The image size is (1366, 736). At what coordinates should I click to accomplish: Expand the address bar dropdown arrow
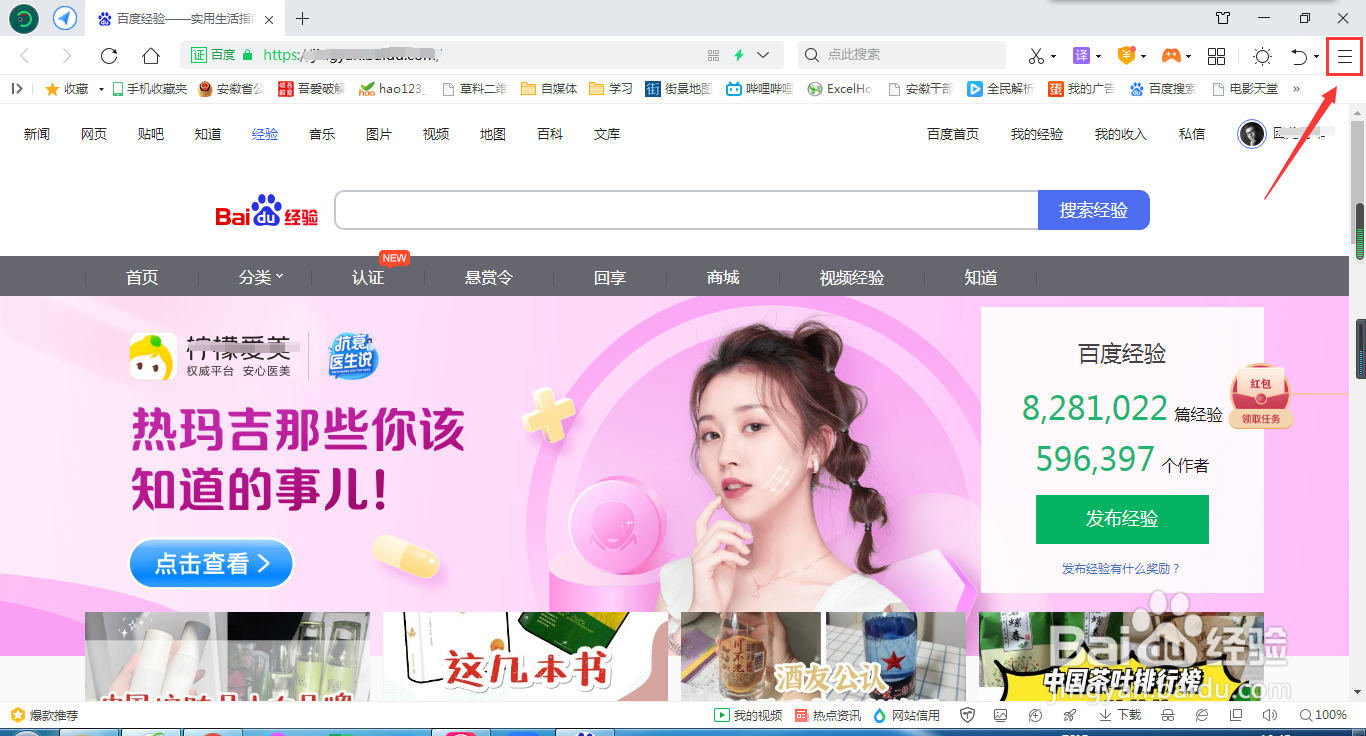tap(764, 55)
